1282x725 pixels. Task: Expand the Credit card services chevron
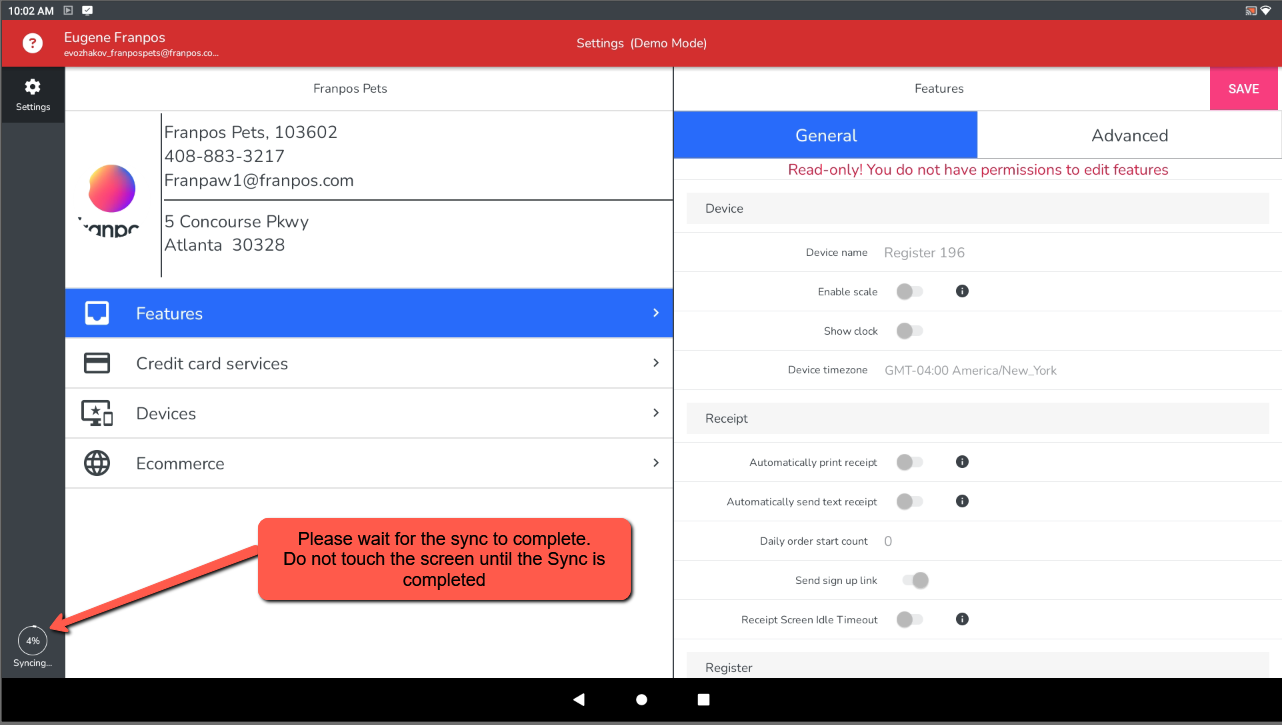click(656, 363)
